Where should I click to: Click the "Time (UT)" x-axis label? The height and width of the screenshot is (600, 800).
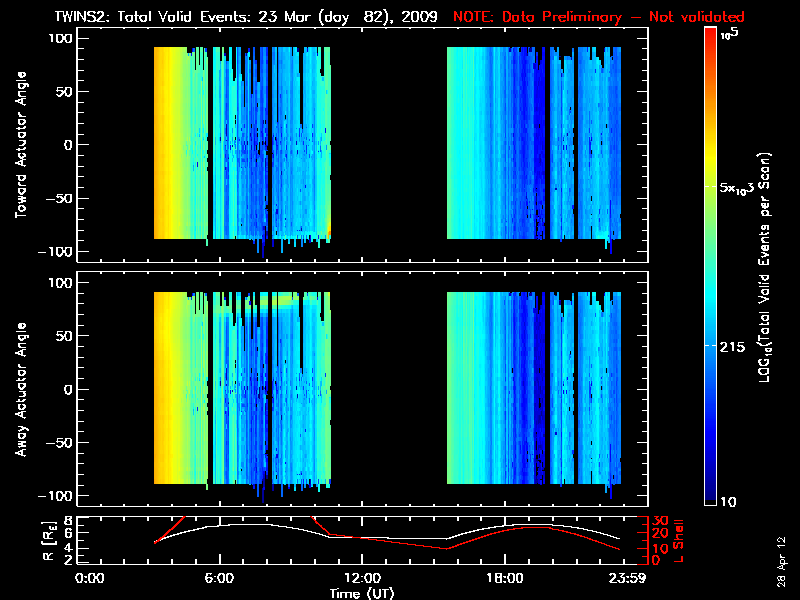(x=365, y=593)
